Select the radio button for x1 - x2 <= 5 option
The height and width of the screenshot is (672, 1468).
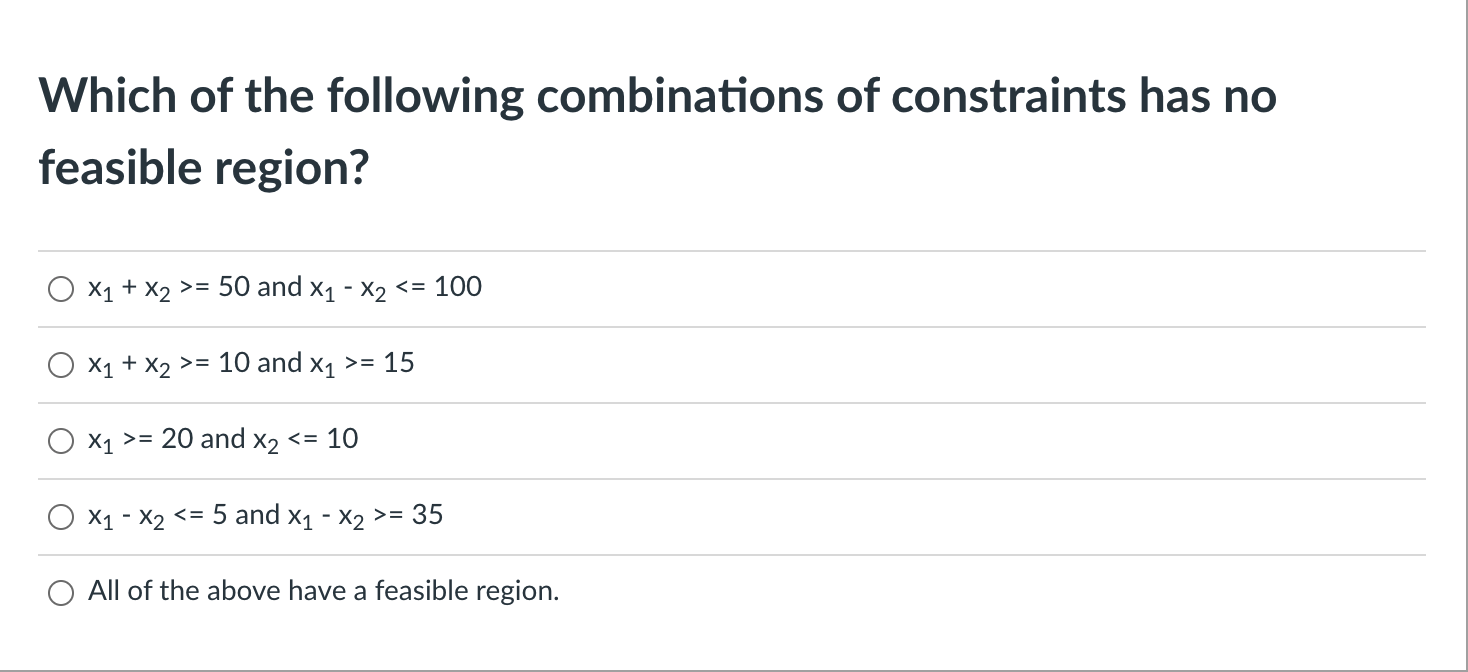[x=60, y=517]
